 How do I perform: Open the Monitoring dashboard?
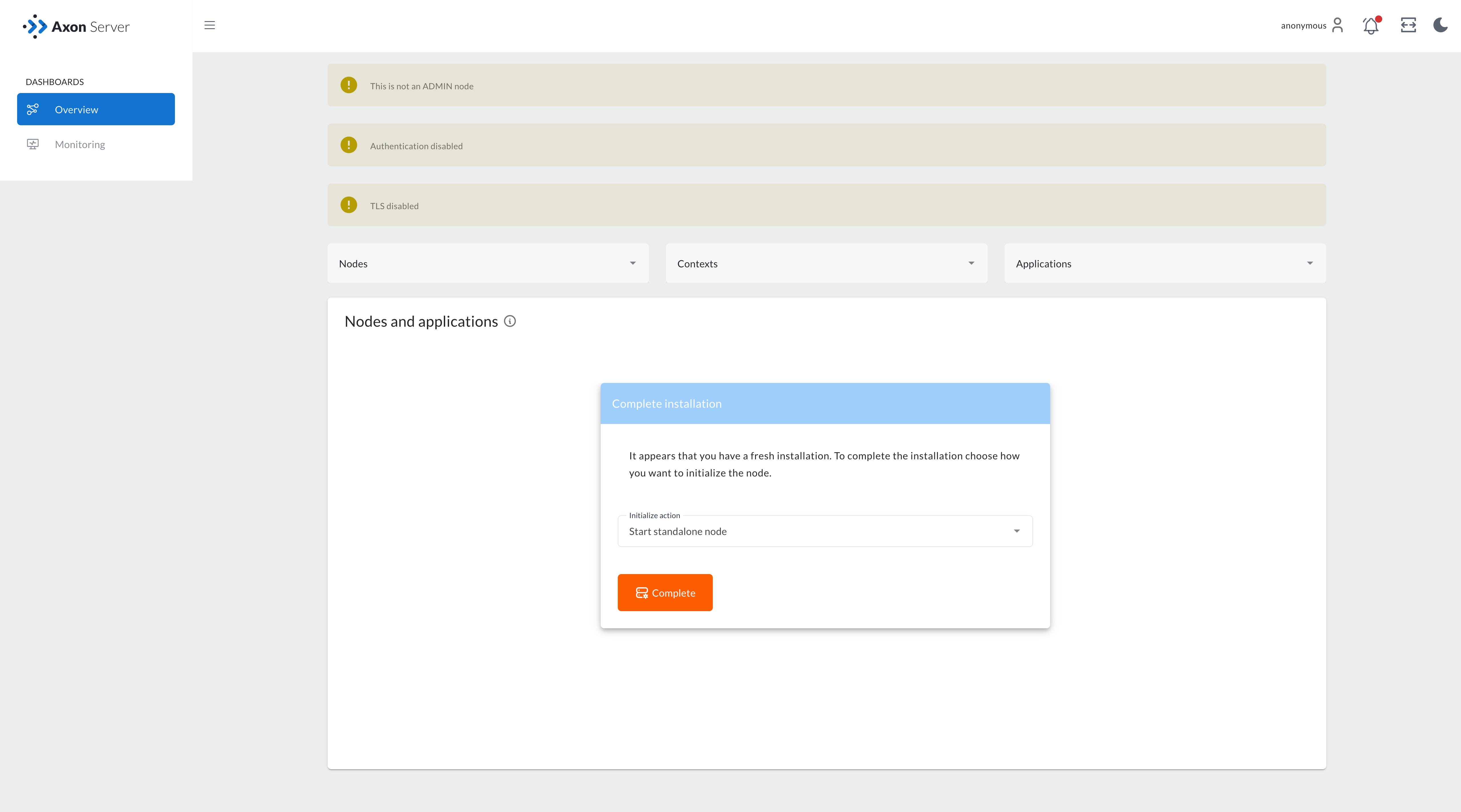(80, 145)
